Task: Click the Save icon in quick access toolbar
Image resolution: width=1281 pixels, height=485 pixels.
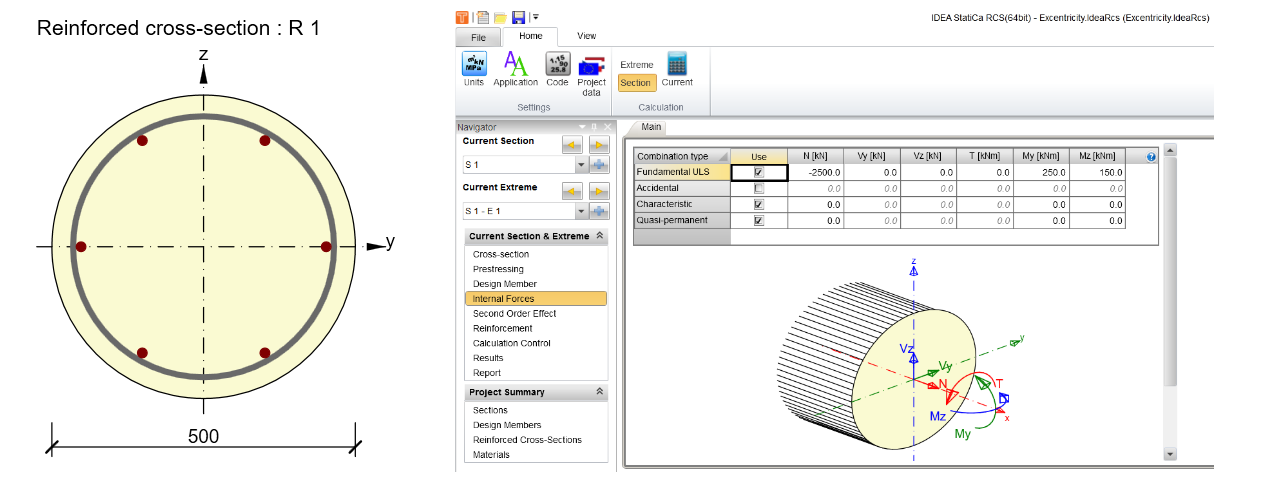Action: pyautogui.click(x=519, y=17)
